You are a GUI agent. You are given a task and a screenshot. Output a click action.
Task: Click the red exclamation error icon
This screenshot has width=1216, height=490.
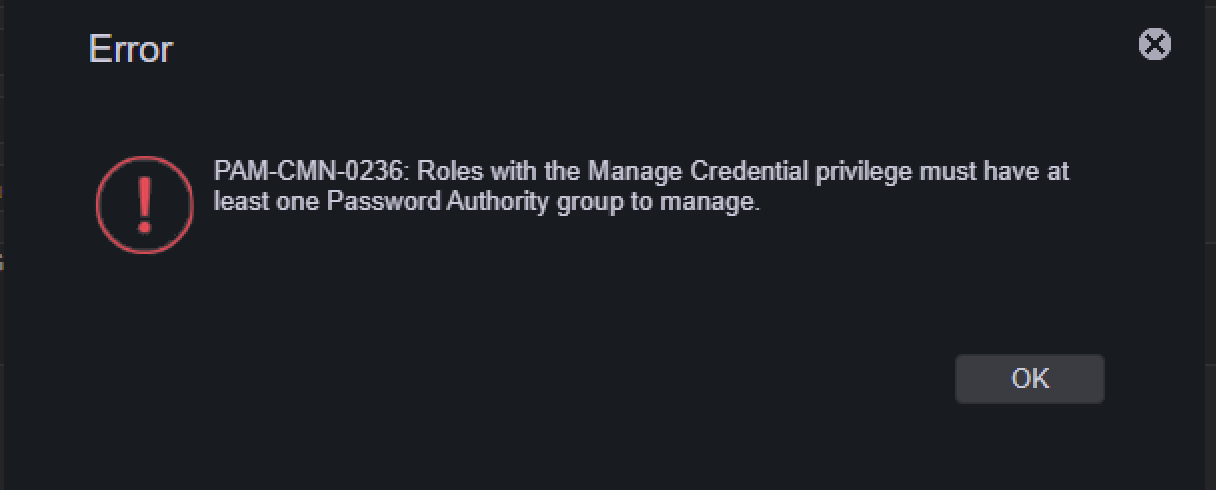click(144, 204)
